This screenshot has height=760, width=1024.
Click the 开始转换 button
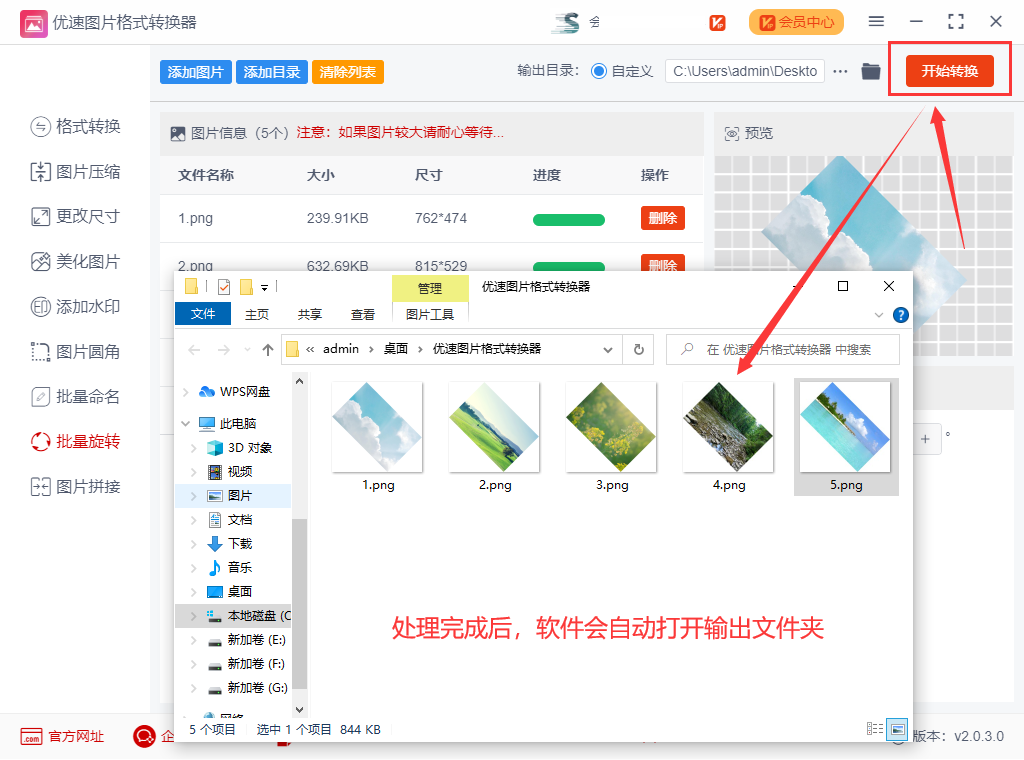pyautogui.click(x=949, y=71)
